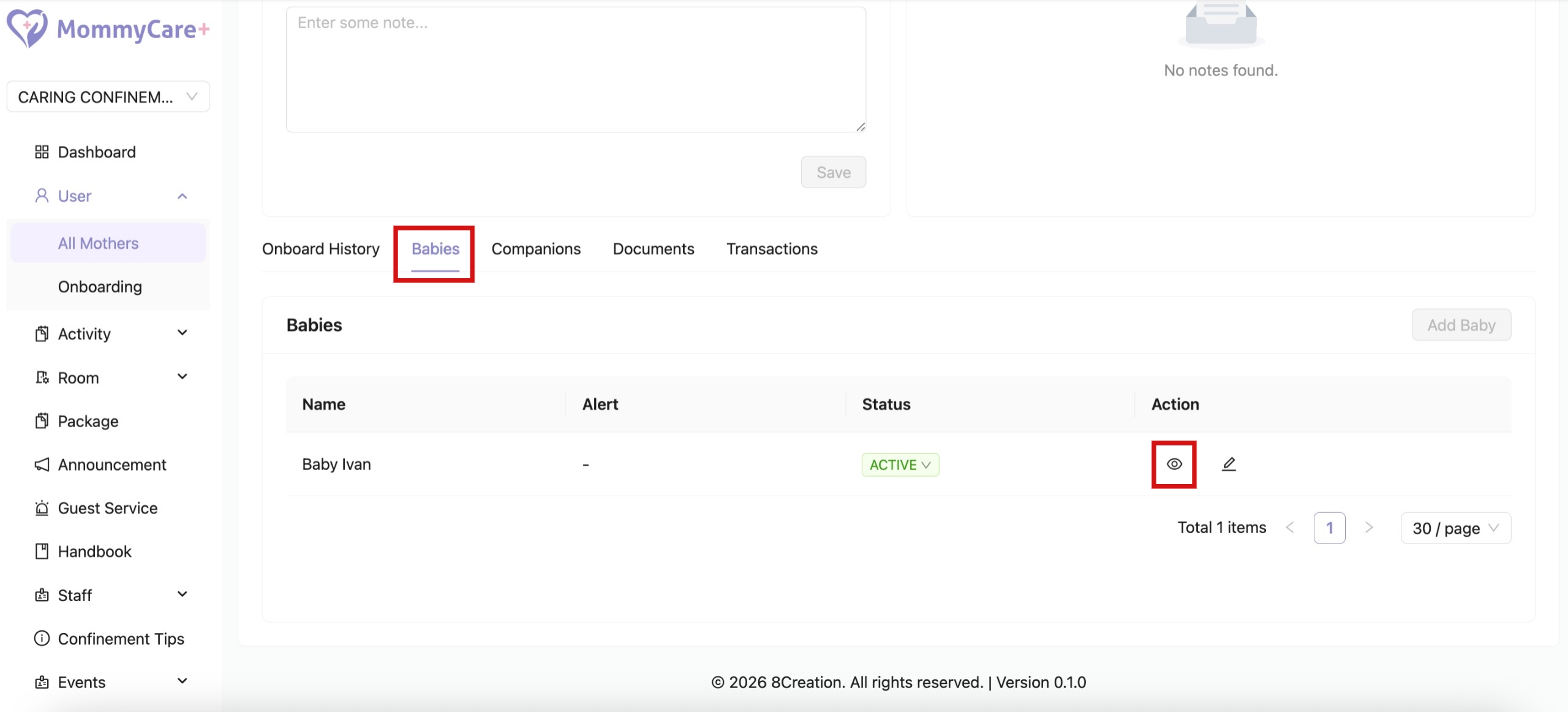Switch to the Companions tab
The width and height of the screenshot is (1568, 712).
(535, 249)
